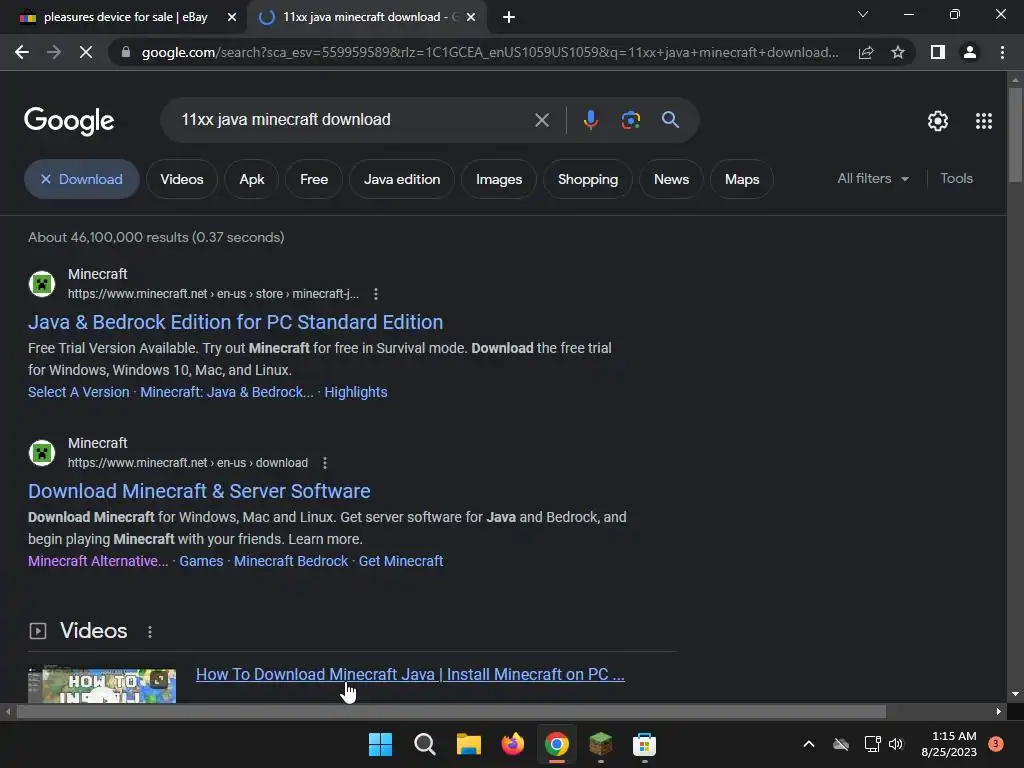Filter results by Apk
Viewport: 1024px width, 768px height.
click(x=251, y=179)
